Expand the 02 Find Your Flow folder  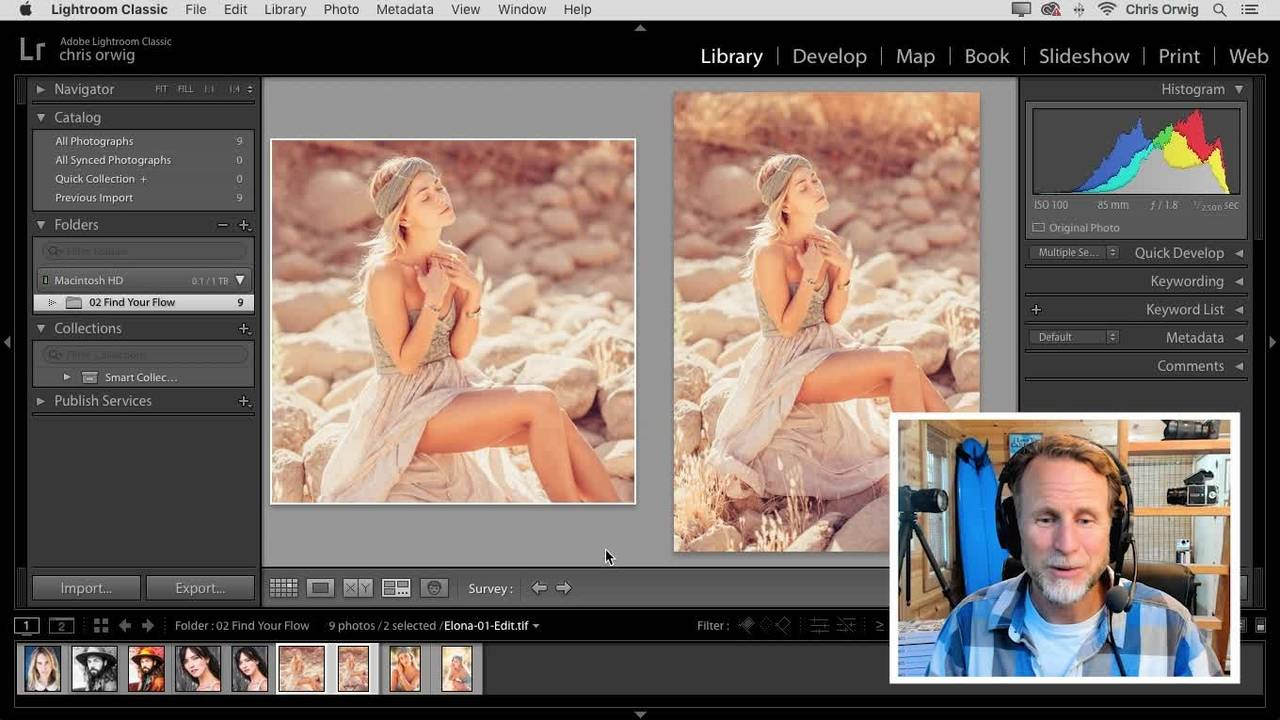coord(52,302)
